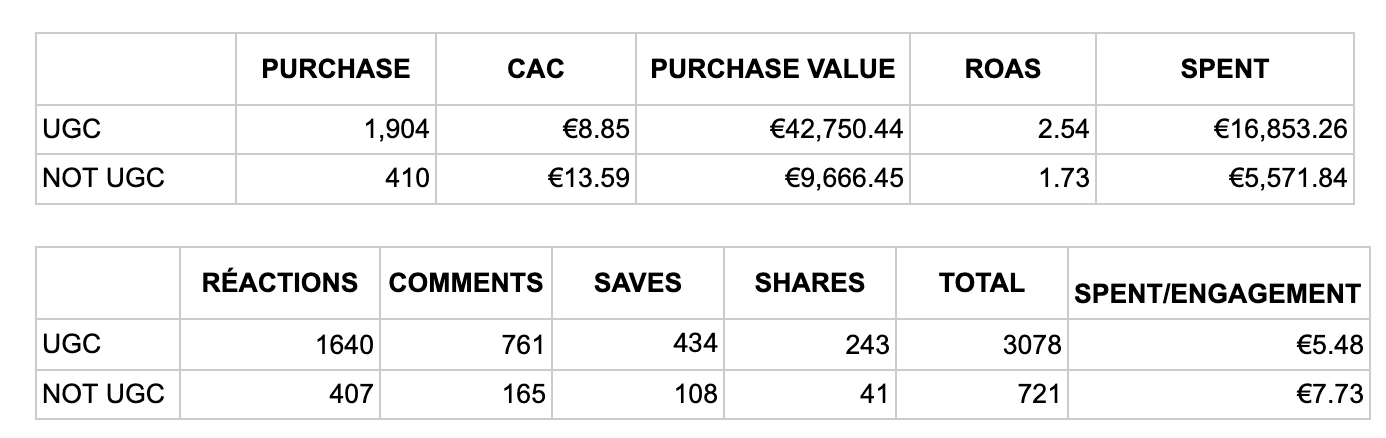Select the ROAS column header
The width and height of the screenshot is (1386, 438).
pos(1002,69)
